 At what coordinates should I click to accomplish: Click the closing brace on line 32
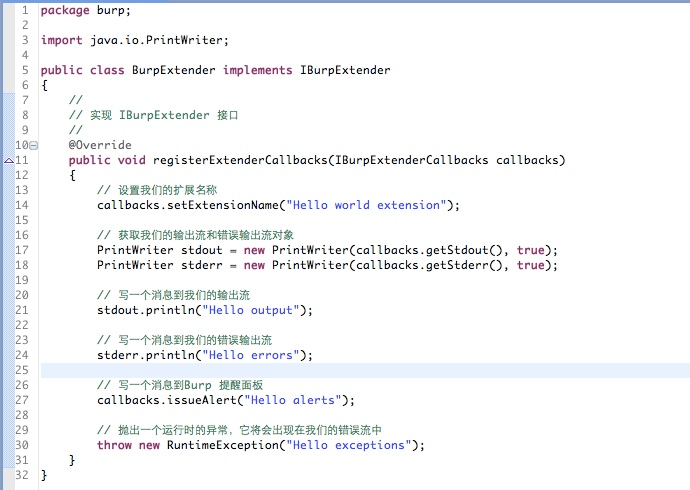[44, 475]
